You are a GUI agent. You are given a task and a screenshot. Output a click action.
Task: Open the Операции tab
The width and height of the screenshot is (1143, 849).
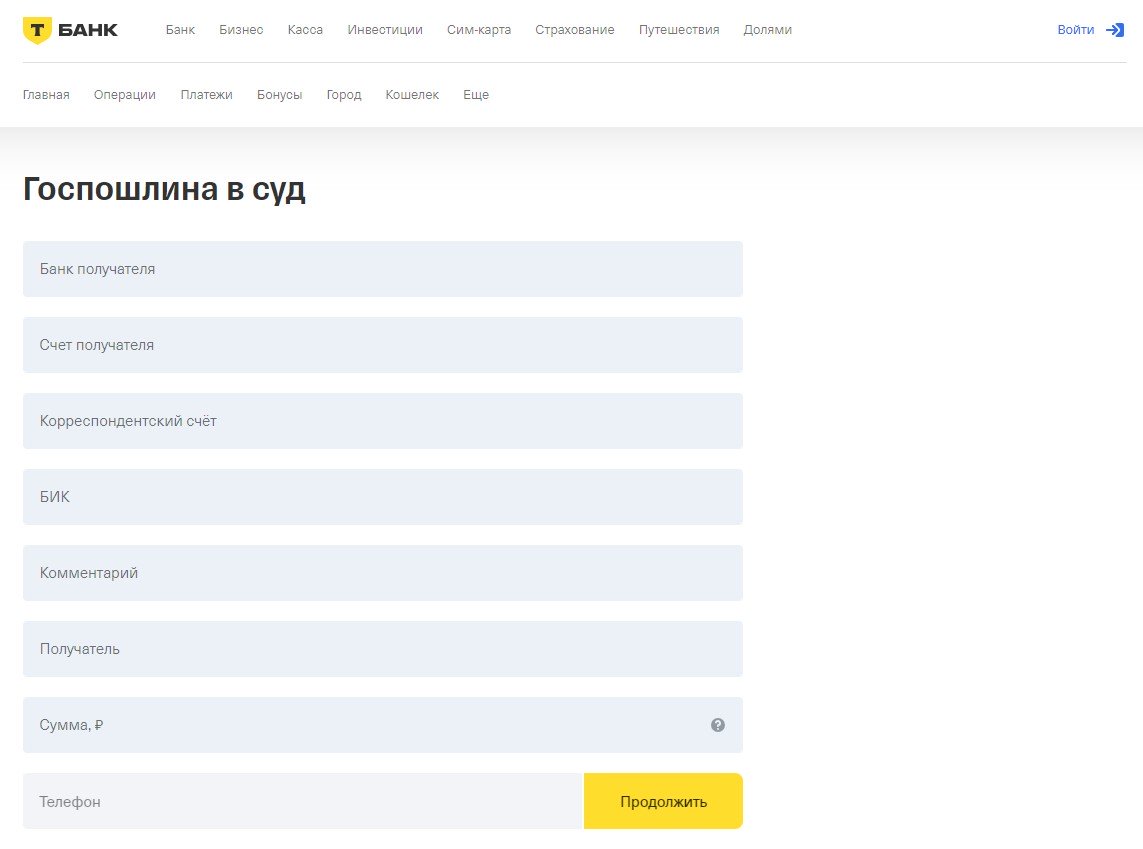tap(125, 95)
